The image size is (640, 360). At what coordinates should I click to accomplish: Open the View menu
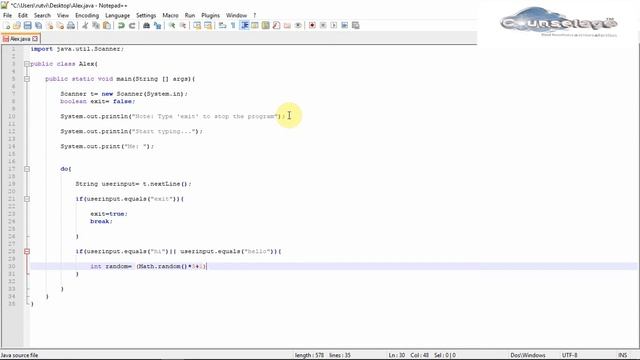pyautogui.click(x=63, y=16)
